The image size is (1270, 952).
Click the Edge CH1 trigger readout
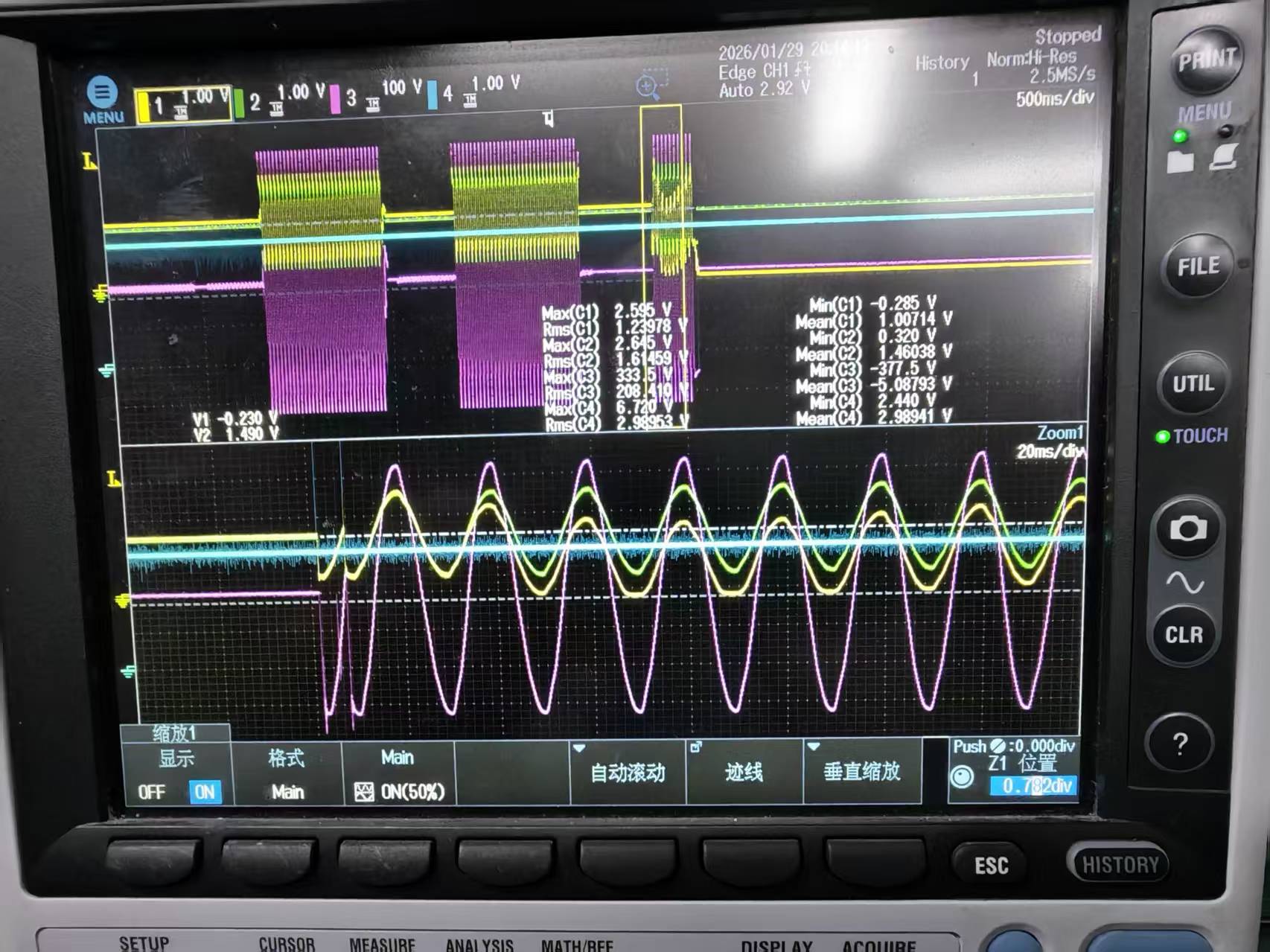(x=765, y=71)
